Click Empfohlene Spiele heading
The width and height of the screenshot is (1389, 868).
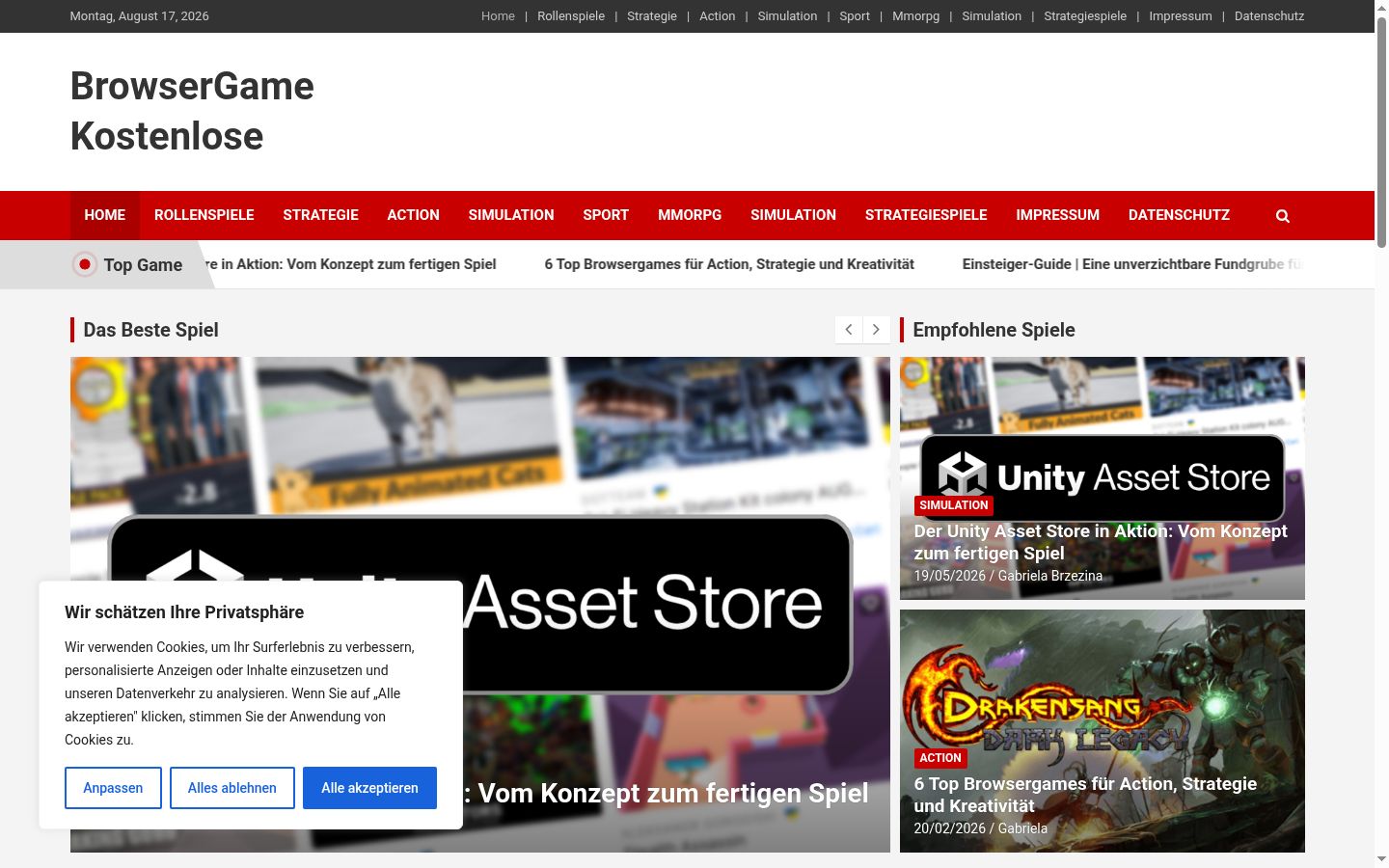pyautogui.click(x=994, y=330)
